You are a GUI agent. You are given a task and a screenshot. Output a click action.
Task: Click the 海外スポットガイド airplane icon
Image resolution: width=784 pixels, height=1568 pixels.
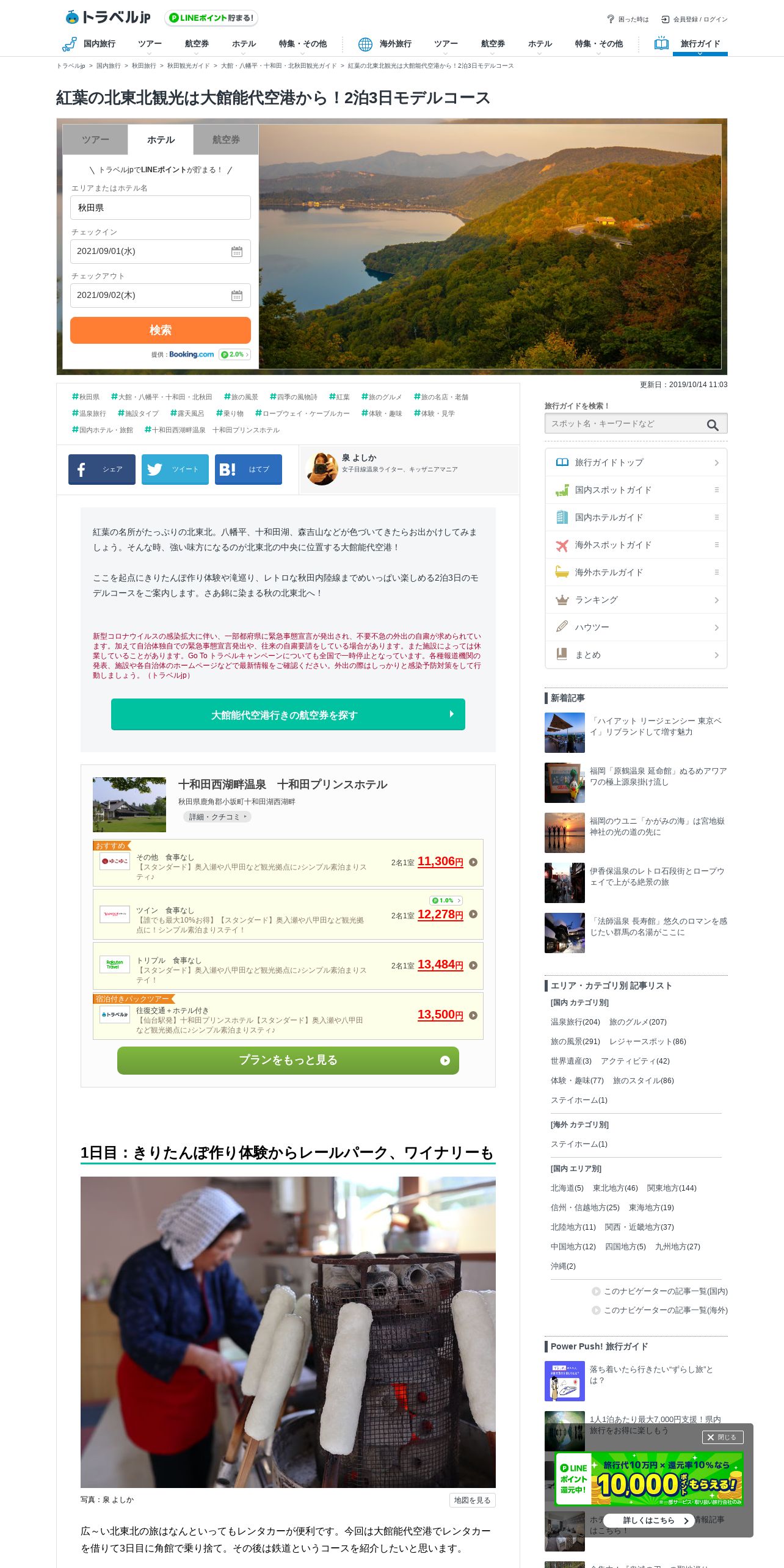[562, 545]
